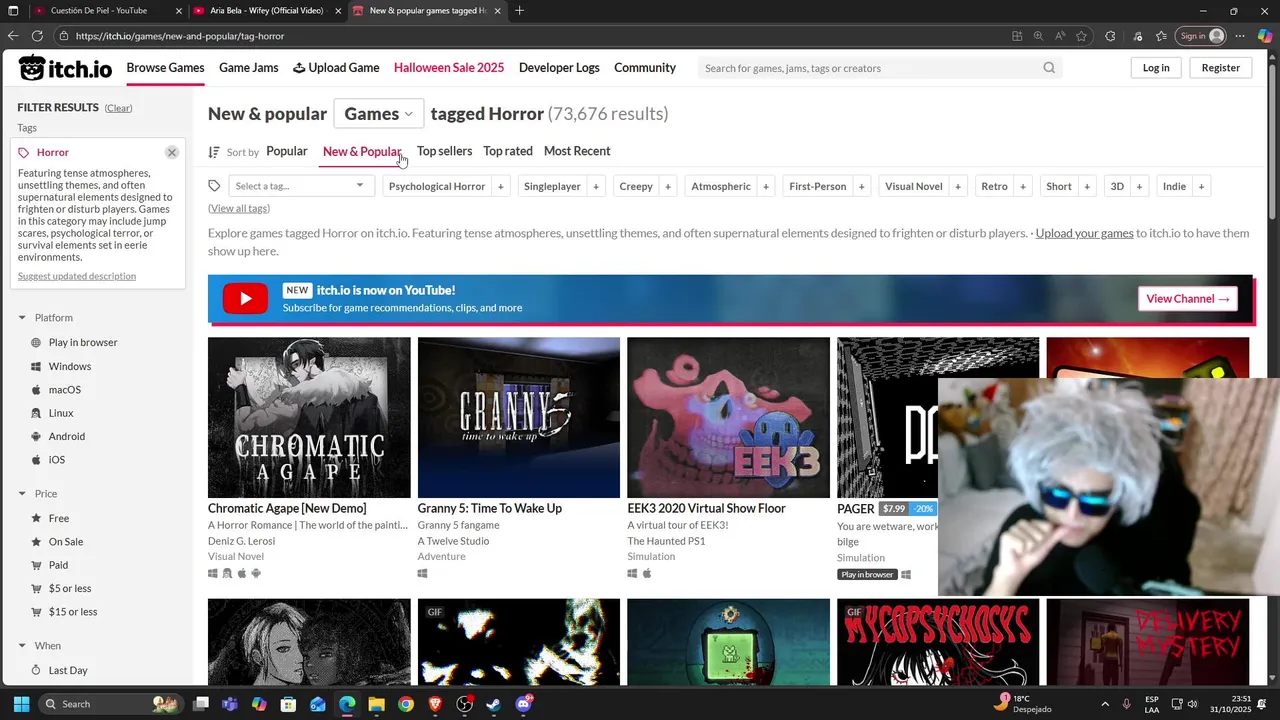
Task: Add the Psychological Horror tag plus icon
Action: coord(501,186)
